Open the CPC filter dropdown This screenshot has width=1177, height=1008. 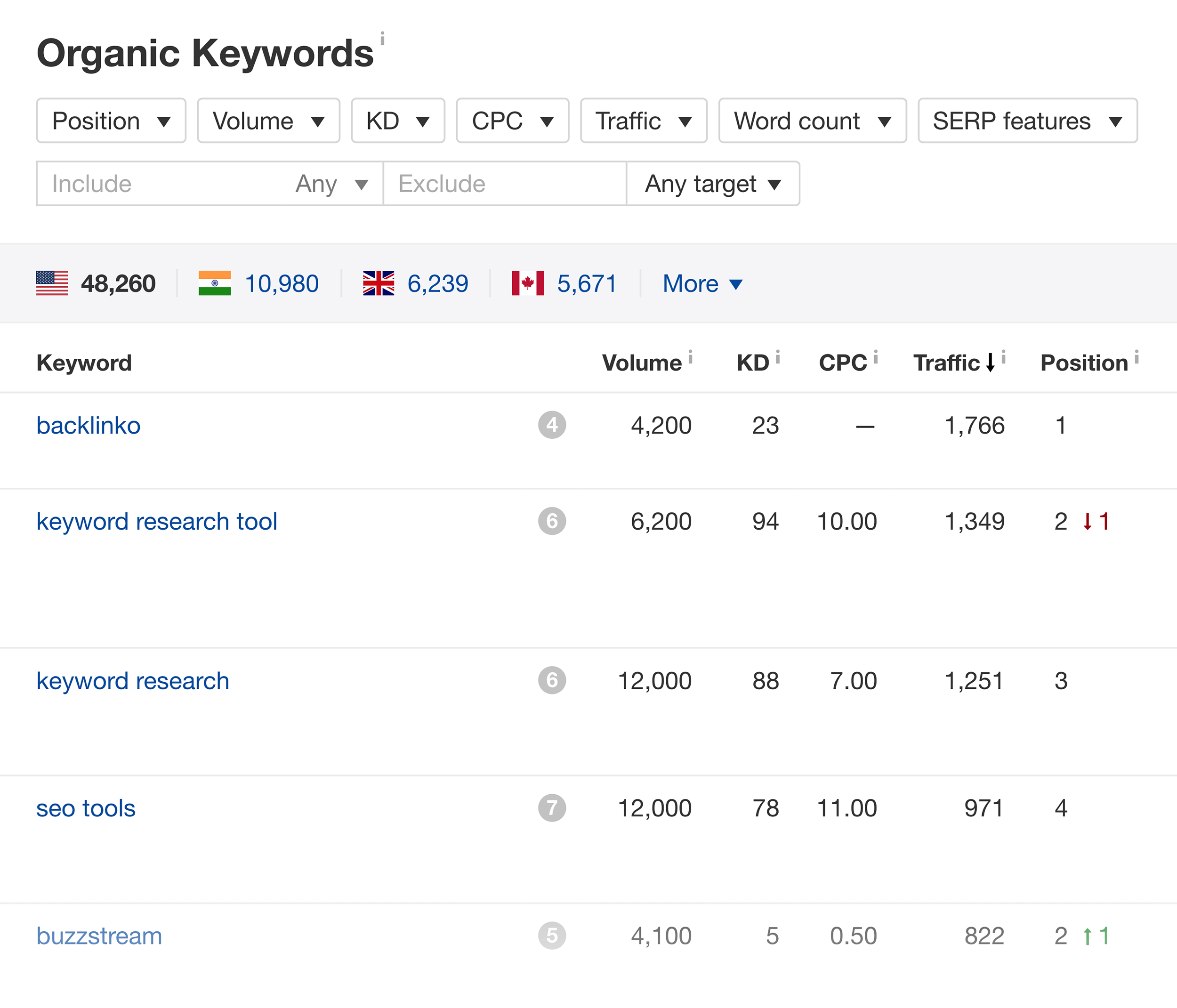coord(512,121)
